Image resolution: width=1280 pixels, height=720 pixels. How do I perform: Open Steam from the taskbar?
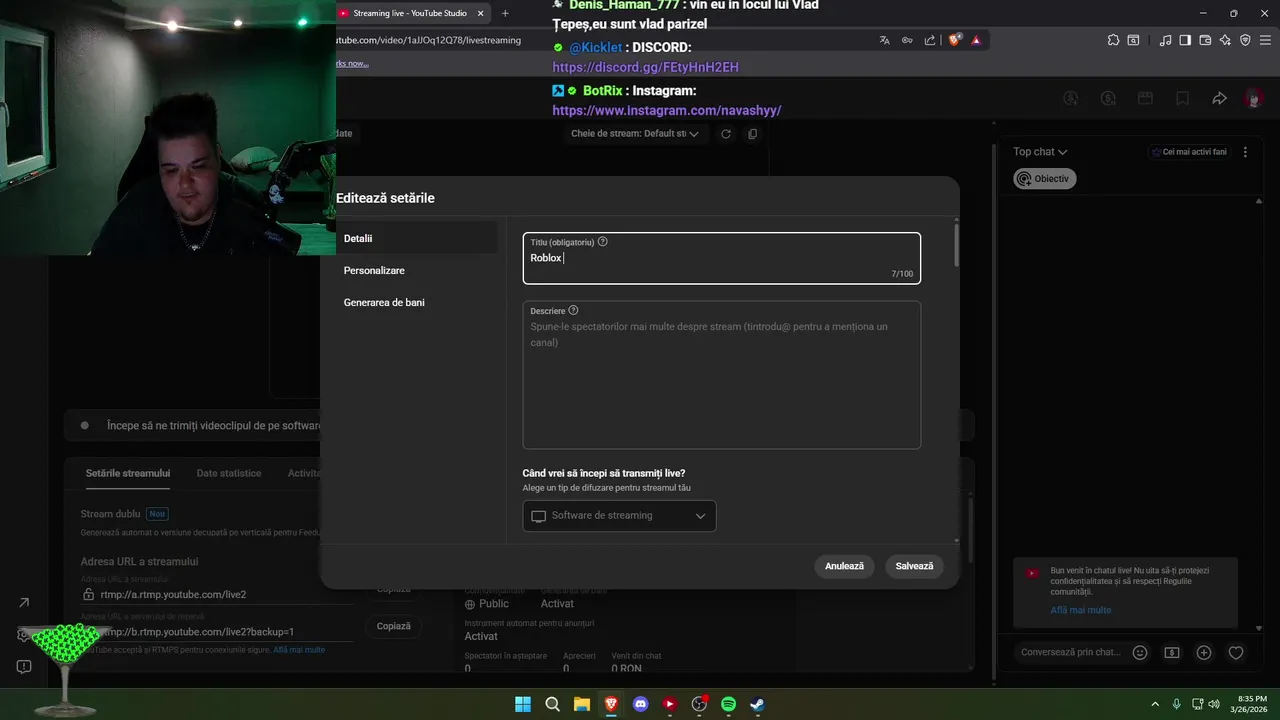758,704
